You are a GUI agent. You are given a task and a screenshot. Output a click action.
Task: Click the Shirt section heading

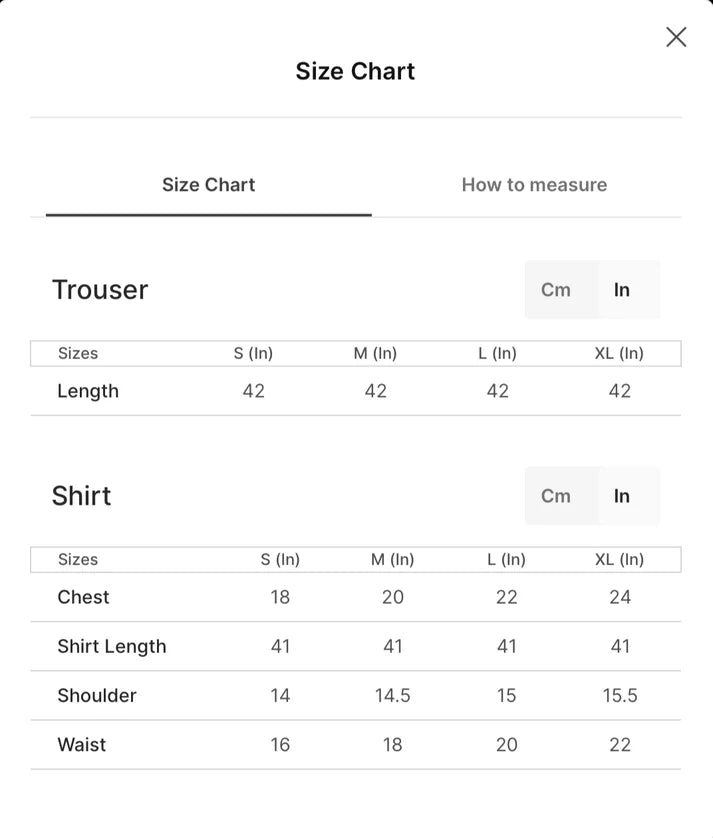pos(81,496)
